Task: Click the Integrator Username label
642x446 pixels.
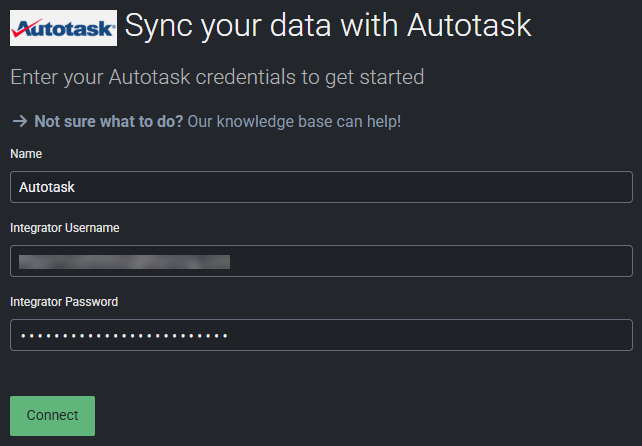Action: [x=65, y=228]
